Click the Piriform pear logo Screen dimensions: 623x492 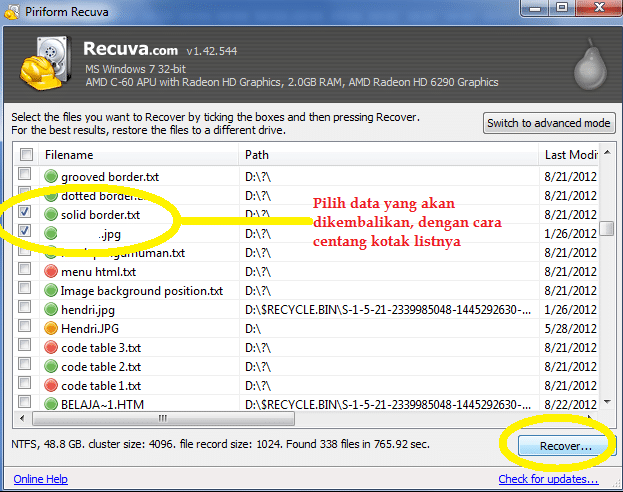(x=590, y=64)
